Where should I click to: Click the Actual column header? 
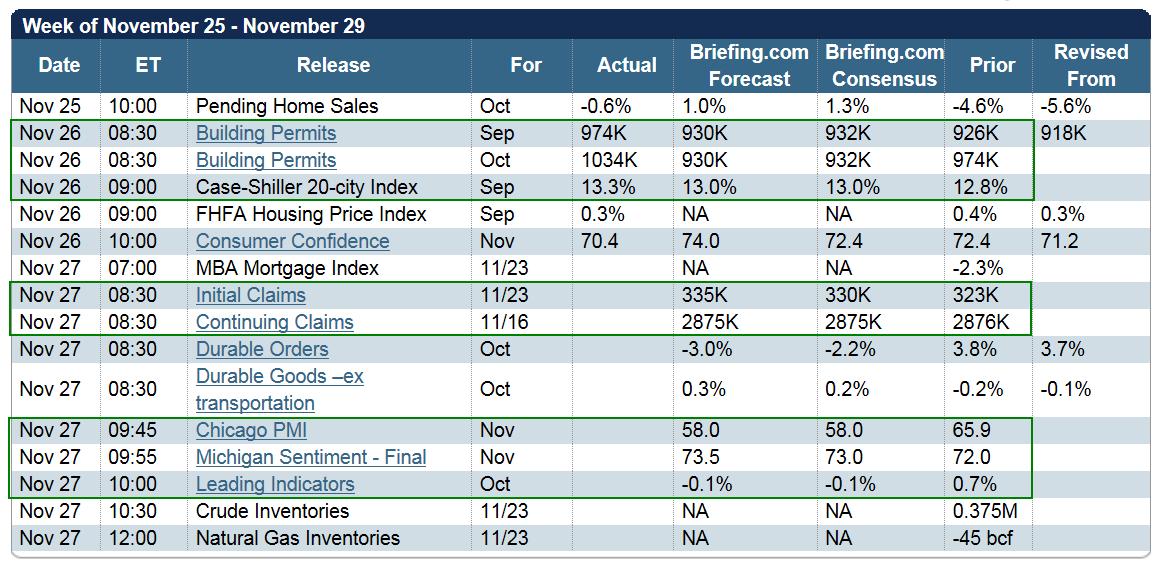(x=627, y=66)
